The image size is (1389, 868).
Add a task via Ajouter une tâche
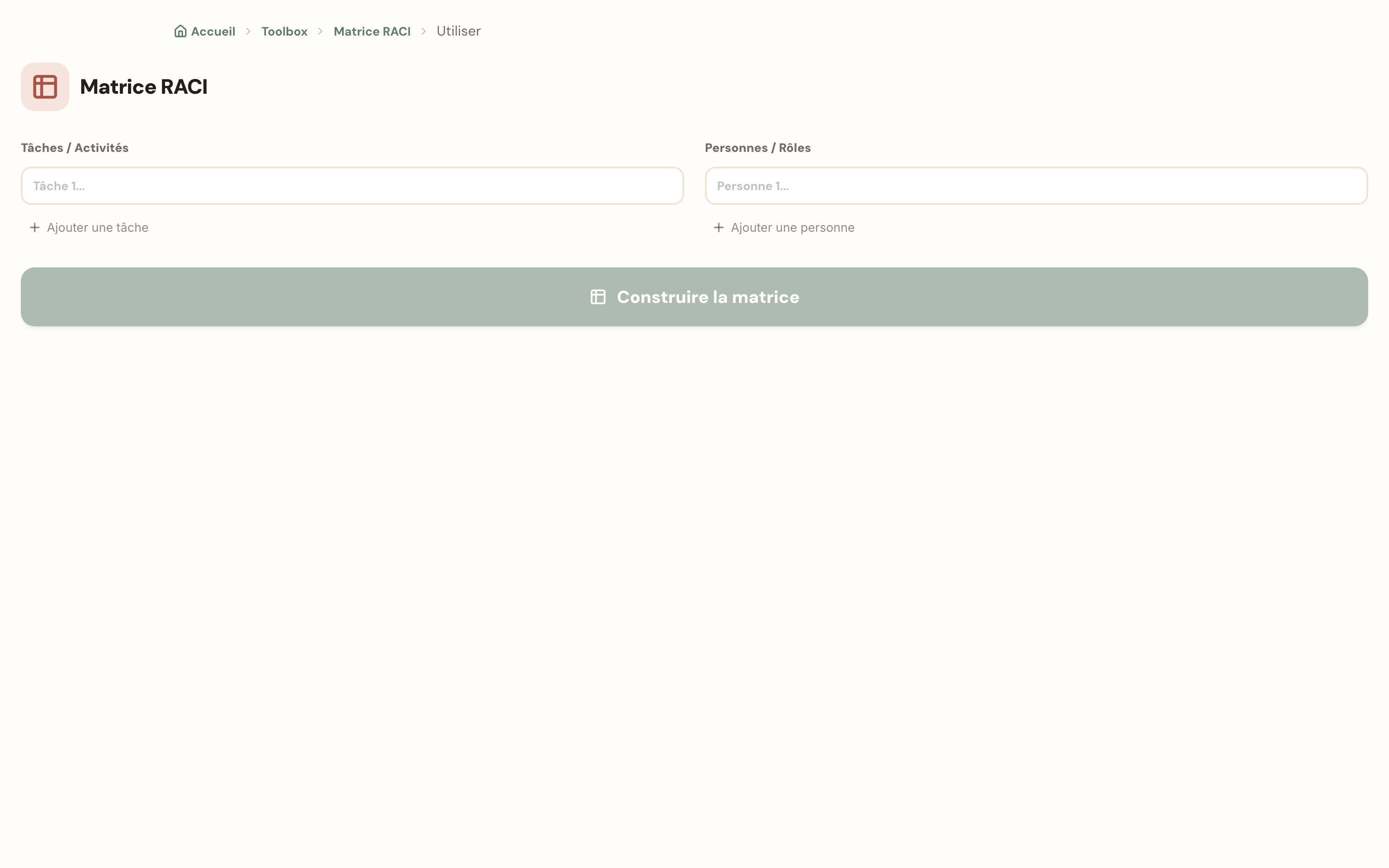point(89,227)
